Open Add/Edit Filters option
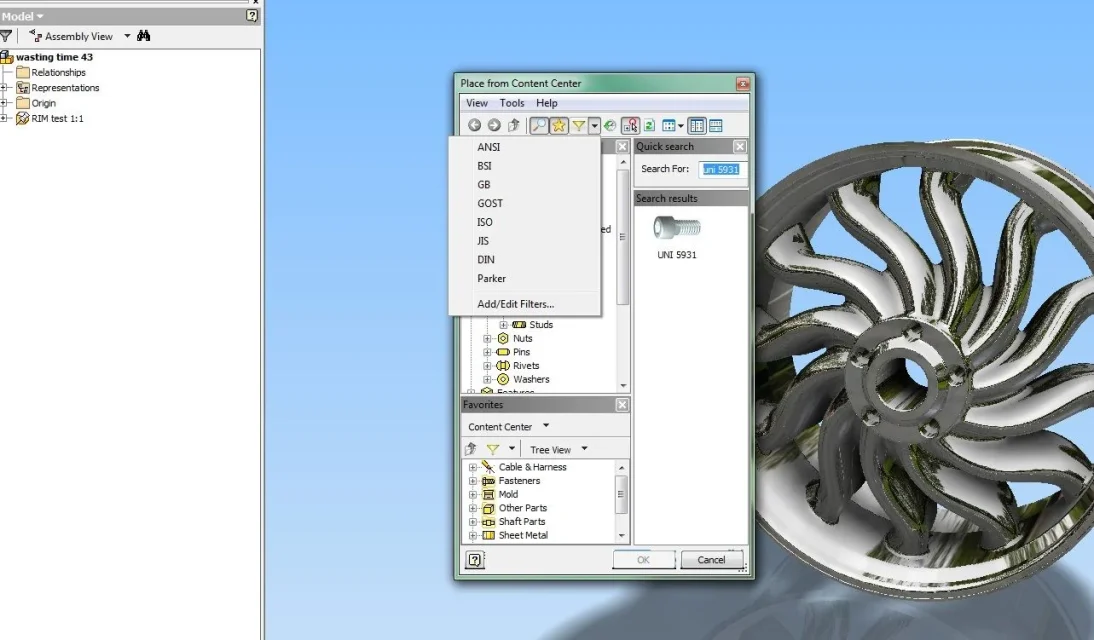The width and height of the screenshot is (1094, 640). [516, 304]
